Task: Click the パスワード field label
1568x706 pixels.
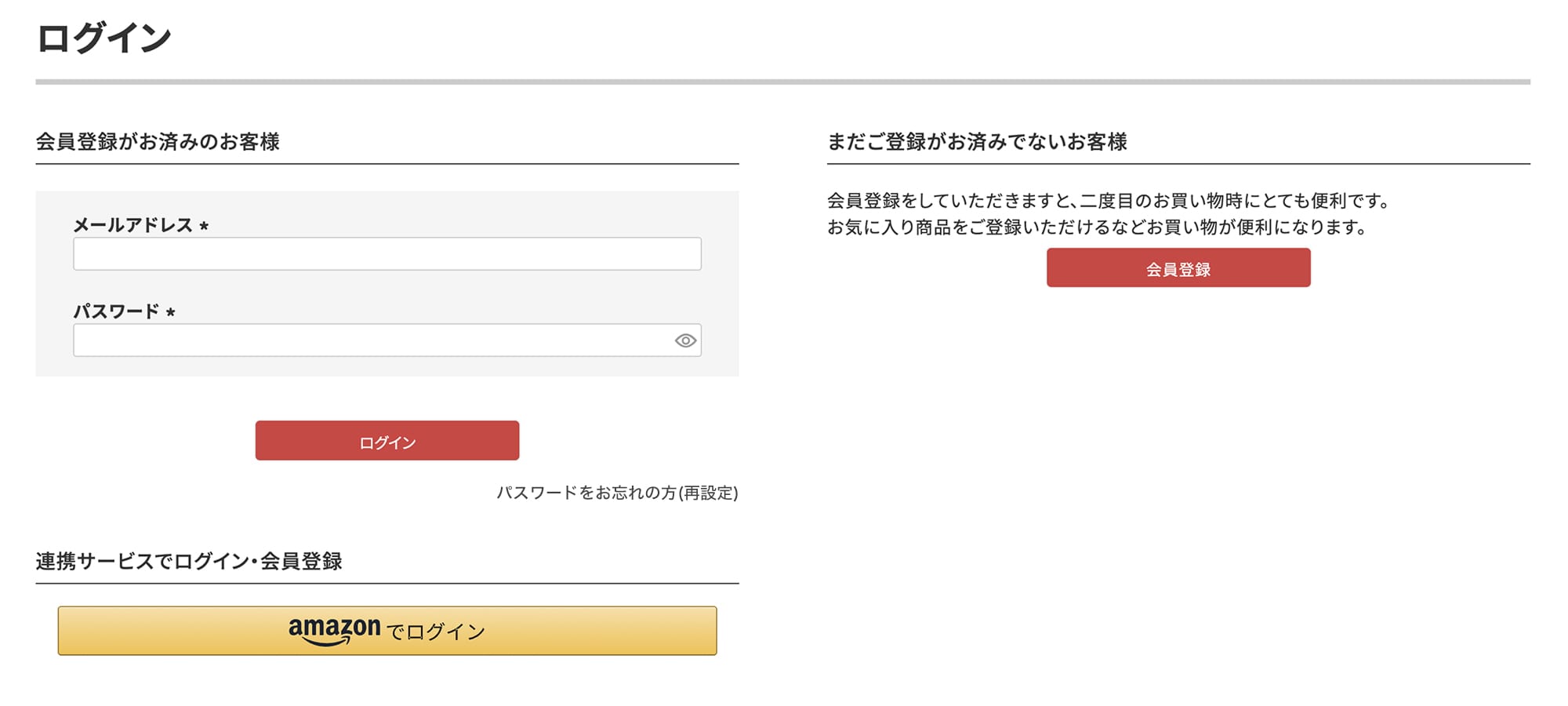Action: pos(116,311)
